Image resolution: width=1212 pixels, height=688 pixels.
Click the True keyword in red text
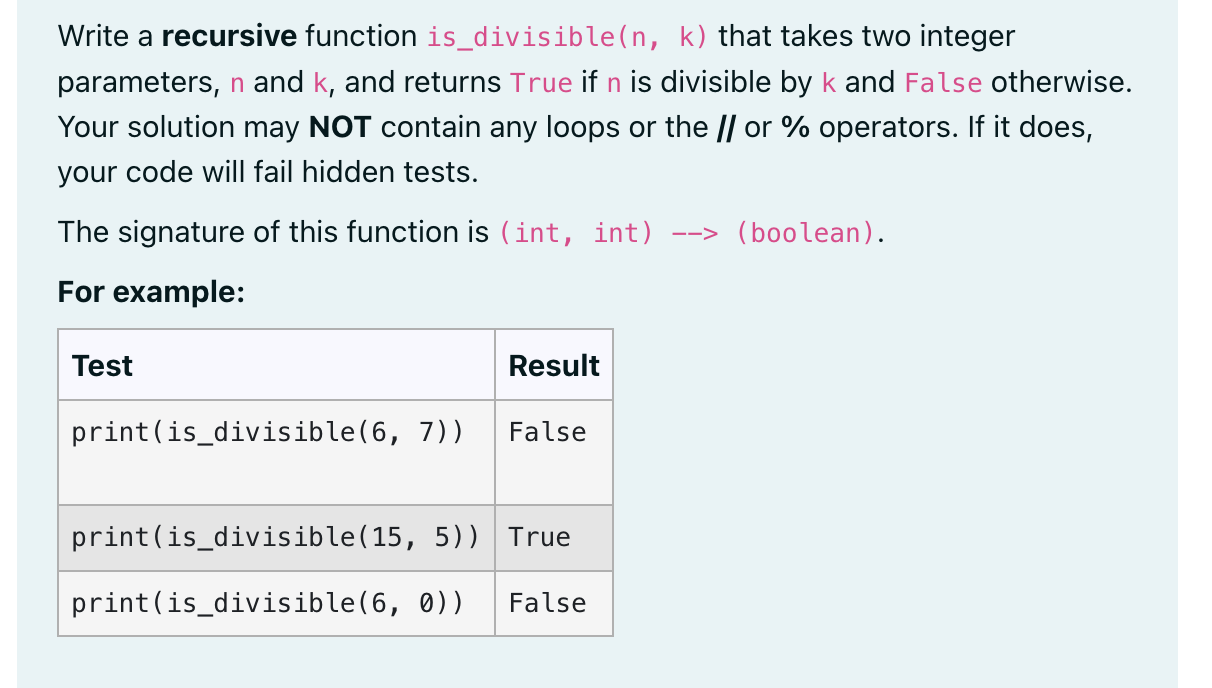tap(541, 82)
